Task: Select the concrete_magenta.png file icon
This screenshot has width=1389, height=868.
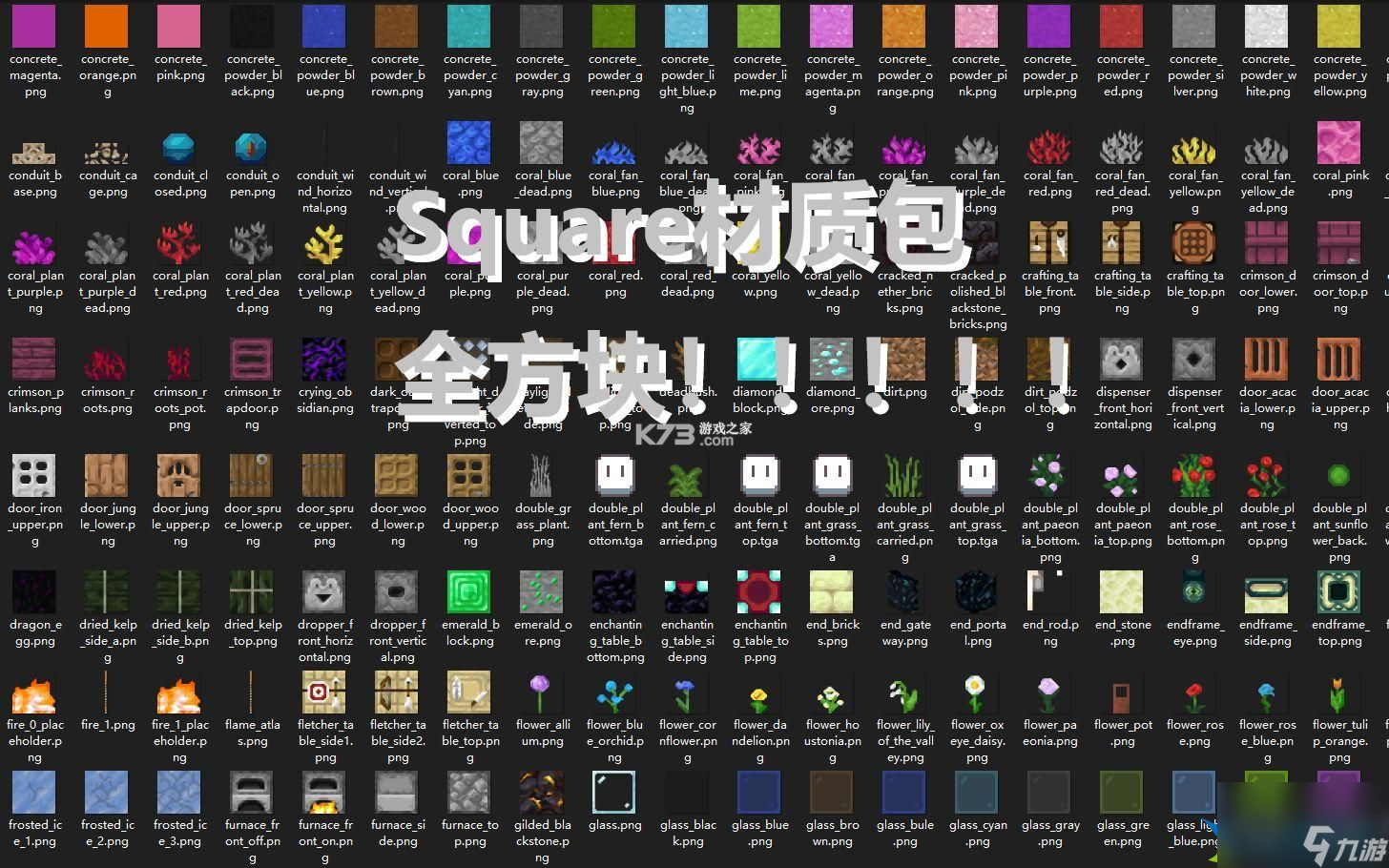Action: [34, 26]
